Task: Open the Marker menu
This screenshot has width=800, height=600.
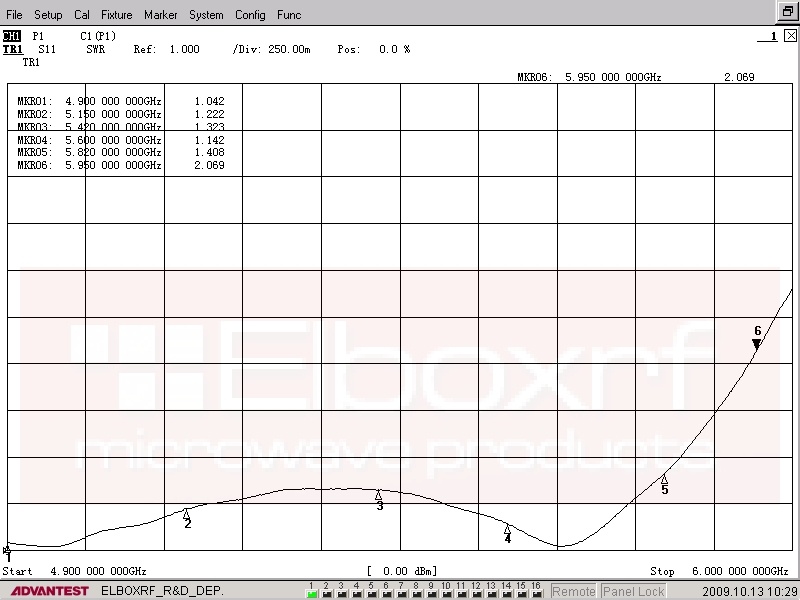Action: click(x=160, y=15)
